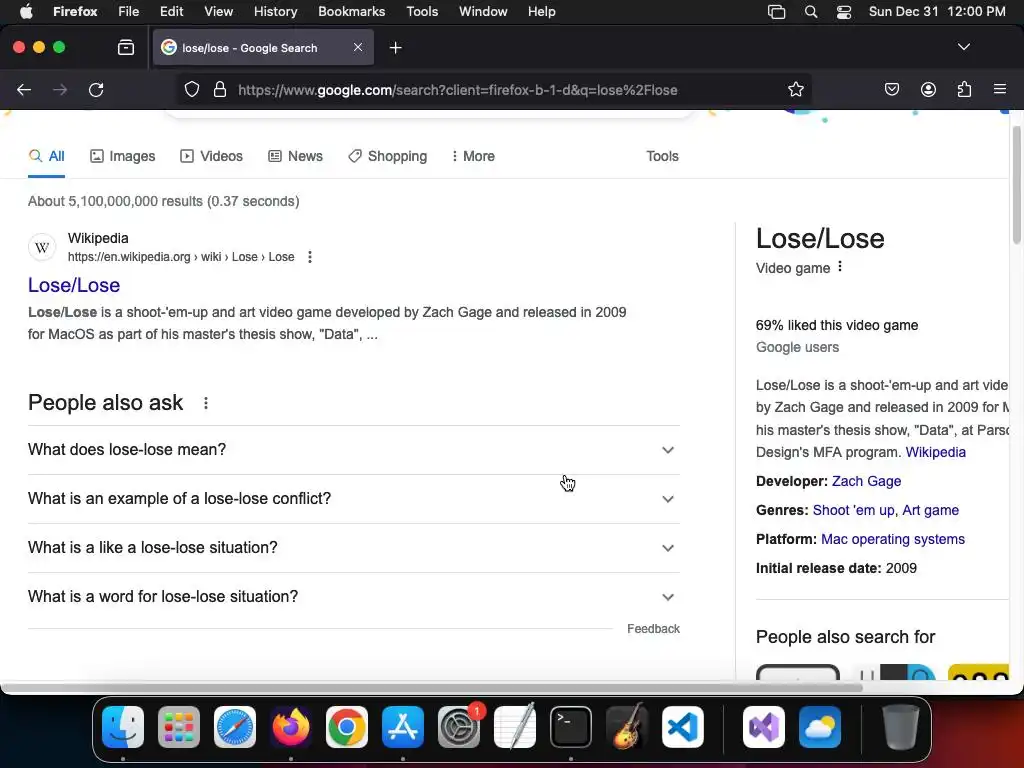Select the All results tab
The width and height of the screenshot is (1024, 768).
click(46, 156)
